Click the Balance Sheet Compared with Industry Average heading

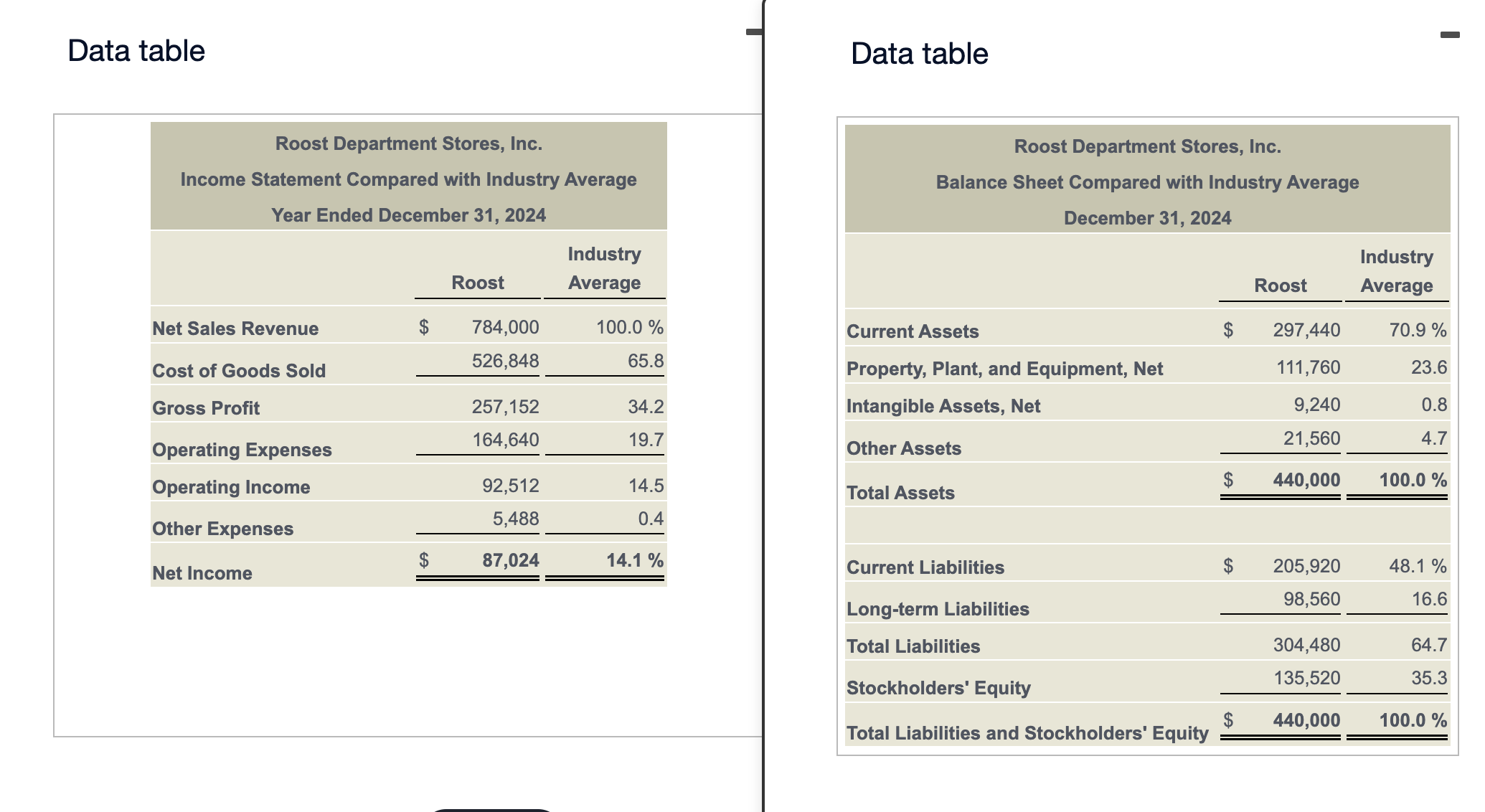coord(1147,182)
